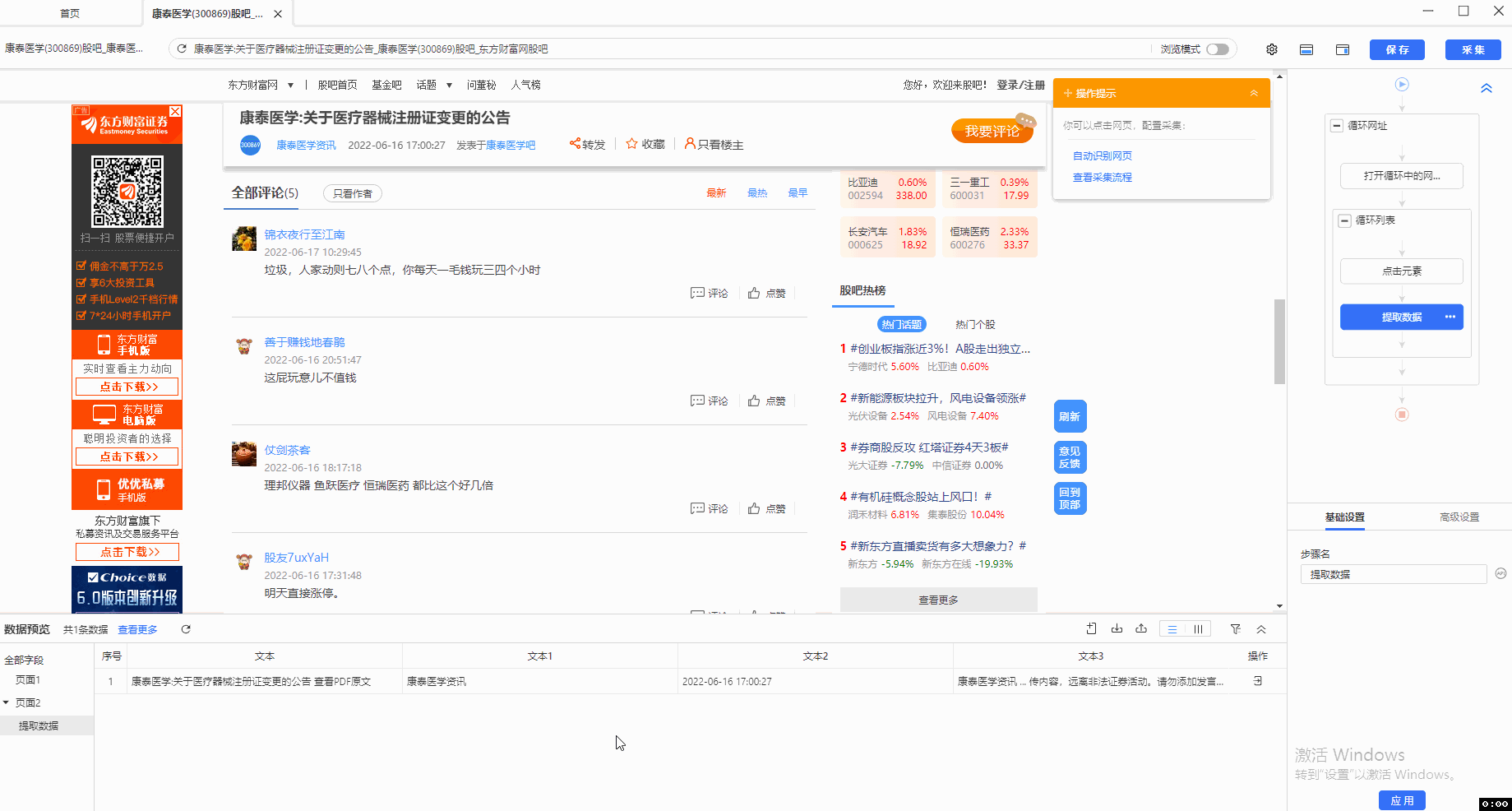The image size is (1512, 811).
Task: Click the run workflow play icon
Action: point(1402,85)
